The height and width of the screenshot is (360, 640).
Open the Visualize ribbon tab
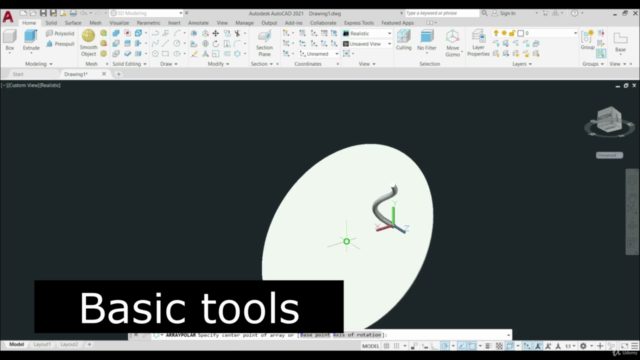coord(119,23)
